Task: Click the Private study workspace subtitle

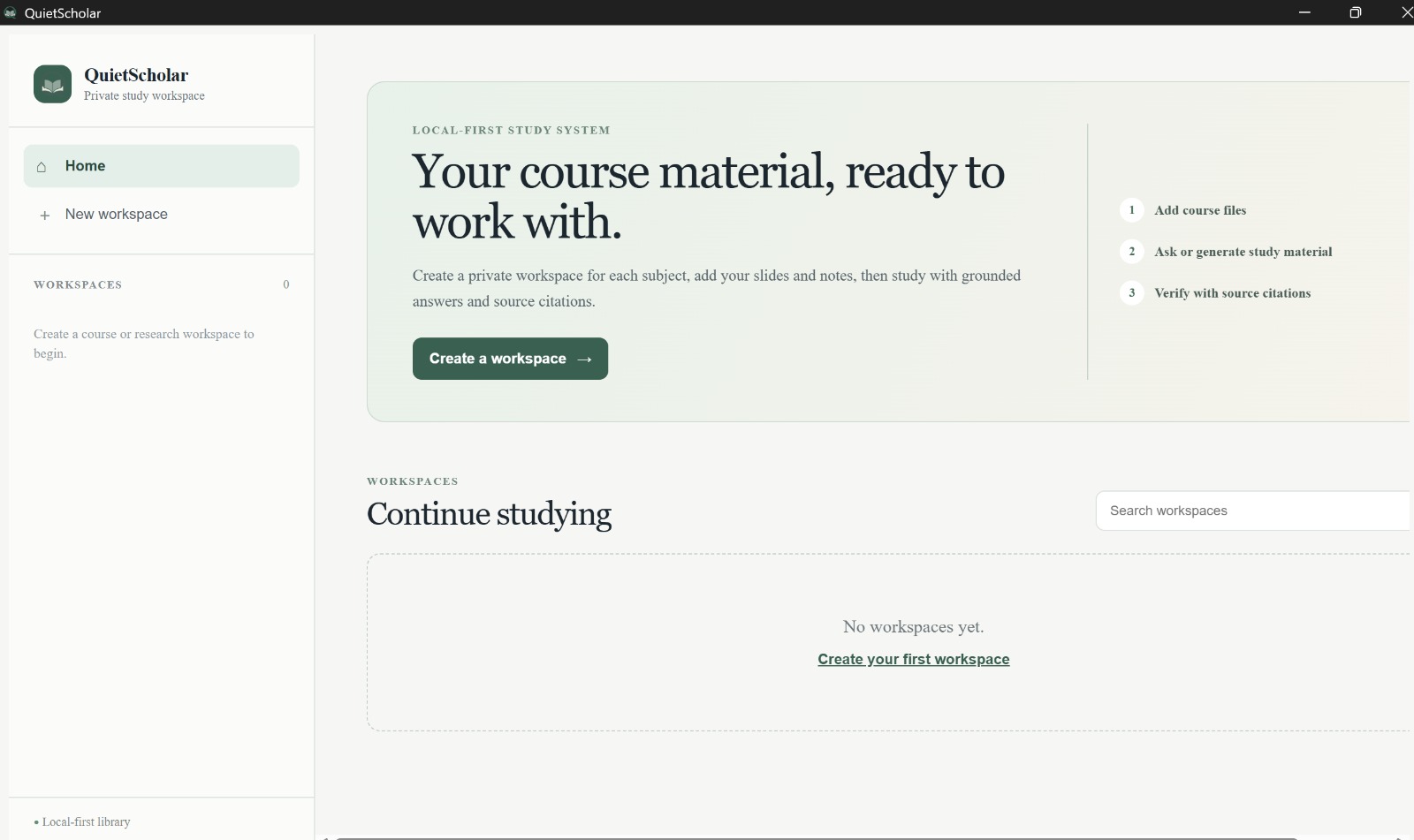Action: [144, 95]
